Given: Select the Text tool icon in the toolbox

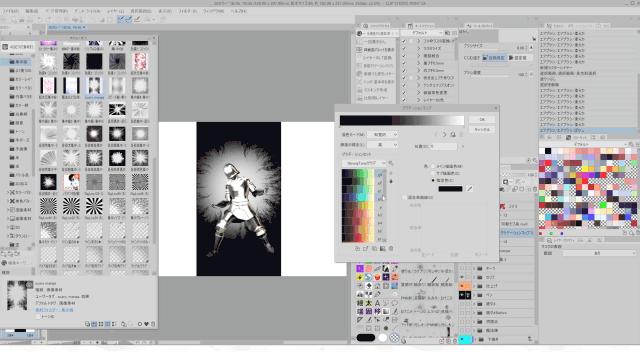Looking at the screenshot, I should click(x=377, y=303).
